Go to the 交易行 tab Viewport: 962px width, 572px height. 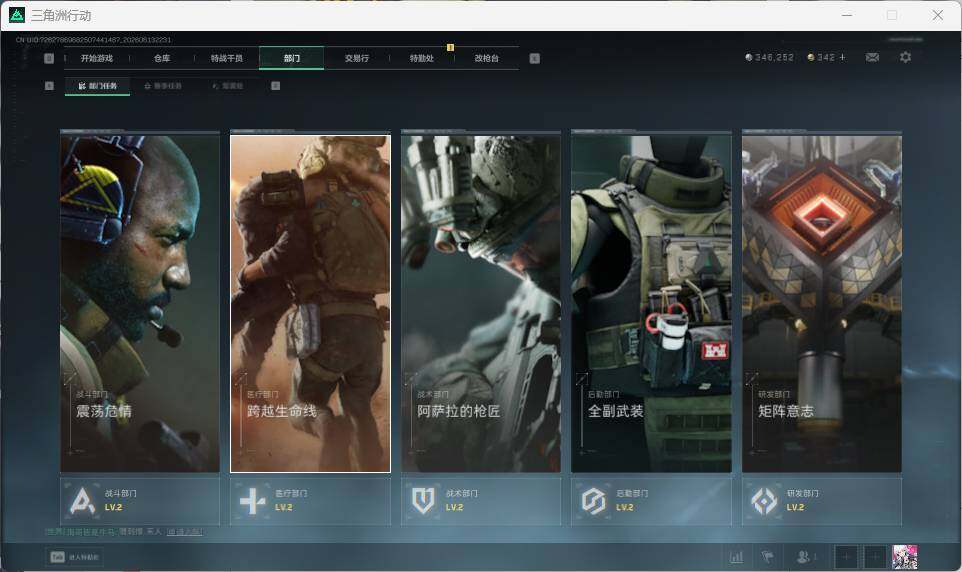[356, 58]
